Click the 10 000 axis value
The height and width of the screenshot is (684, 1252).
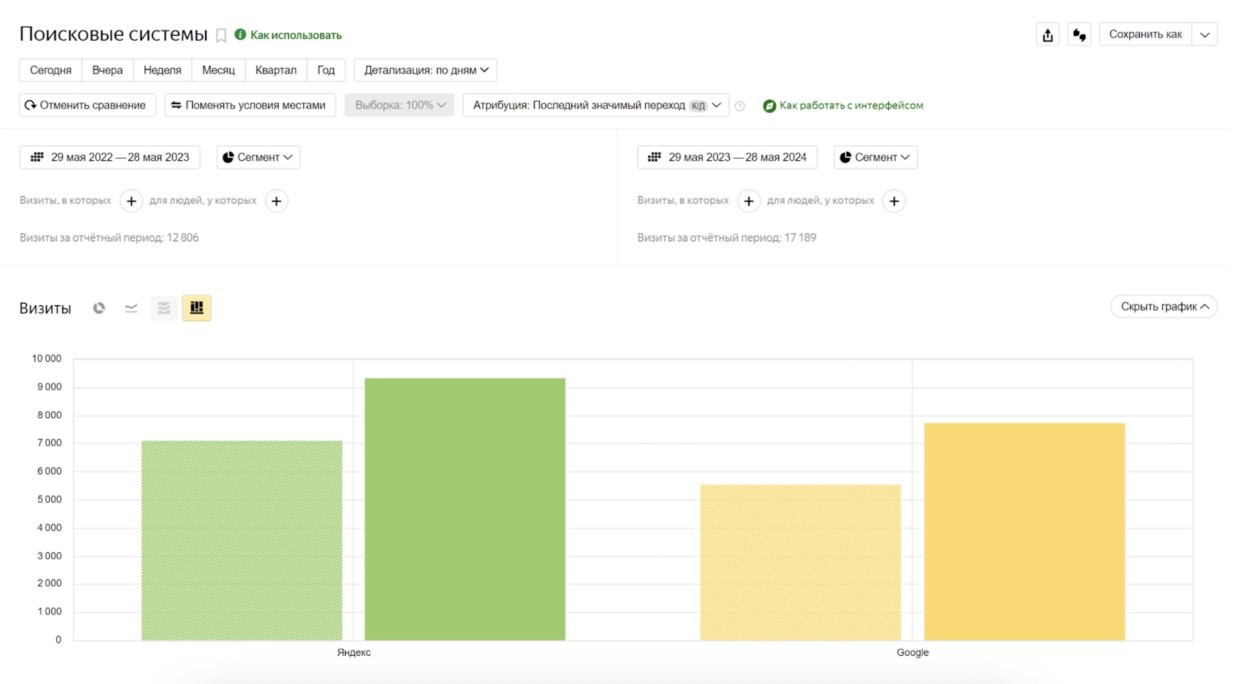point(45,359)
